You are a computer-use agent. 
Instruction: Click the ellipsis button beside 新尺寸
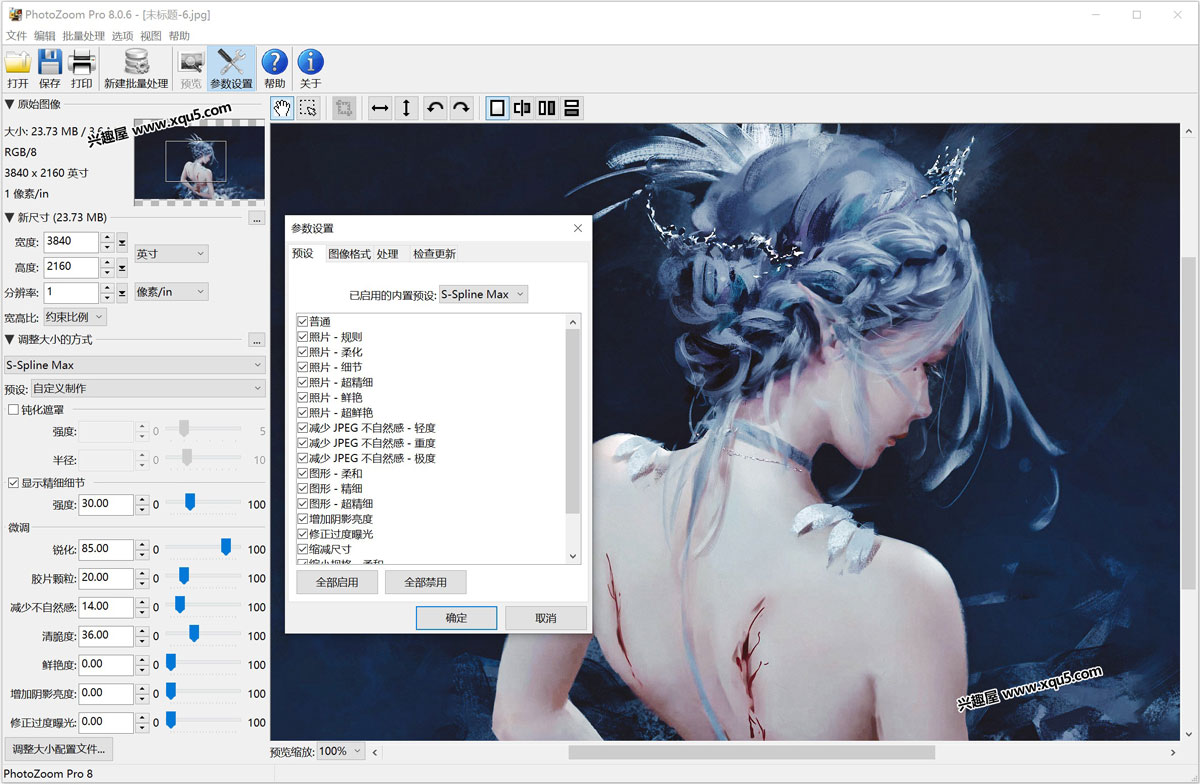[x=257, y=217]
